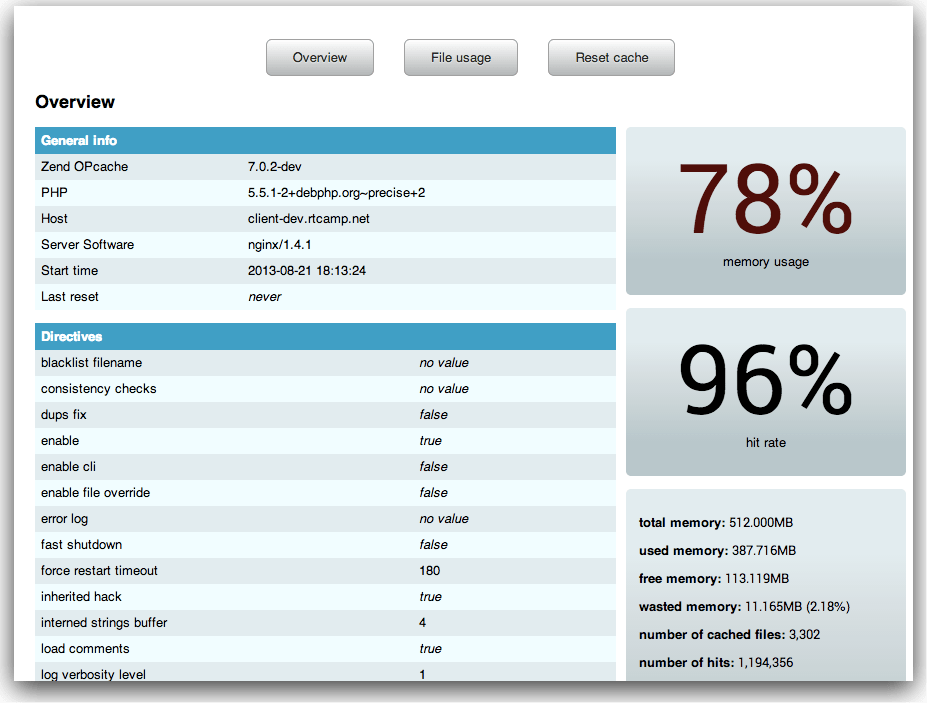The width and height of the screenshot is (927, 703).
Task: Click the Server Software label
Action: click(x=87, y=245)
